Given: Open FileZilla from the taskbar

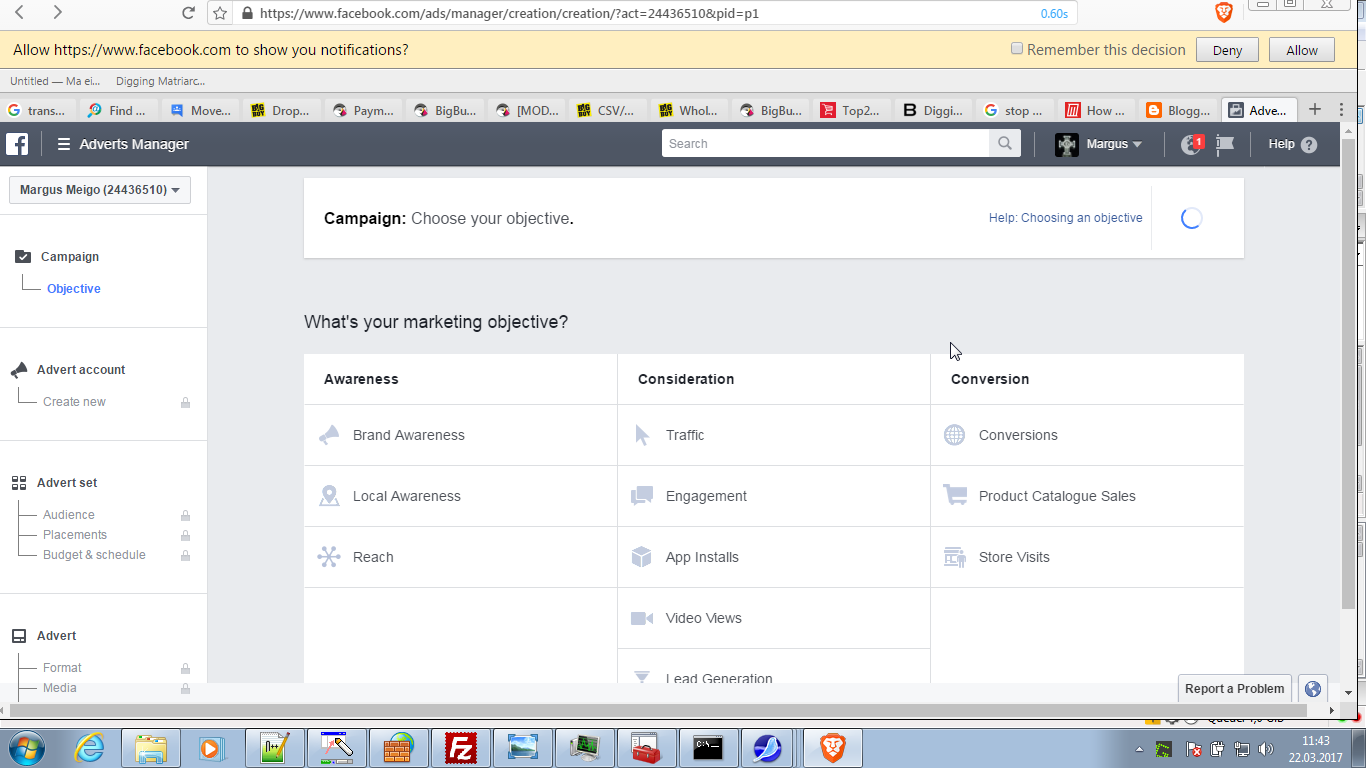Looking at the screenshot, I should point(461,748).
